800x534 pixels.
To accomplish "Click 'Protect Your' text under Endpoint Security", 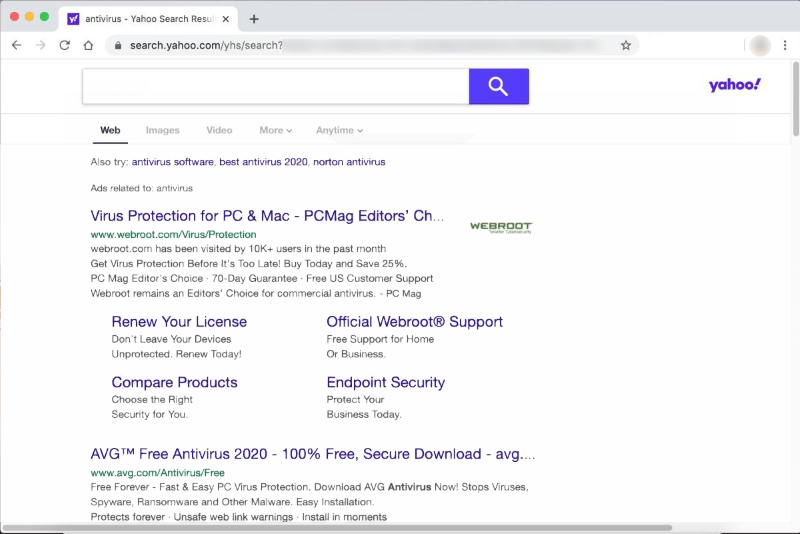I will click(x=355, y=399).
